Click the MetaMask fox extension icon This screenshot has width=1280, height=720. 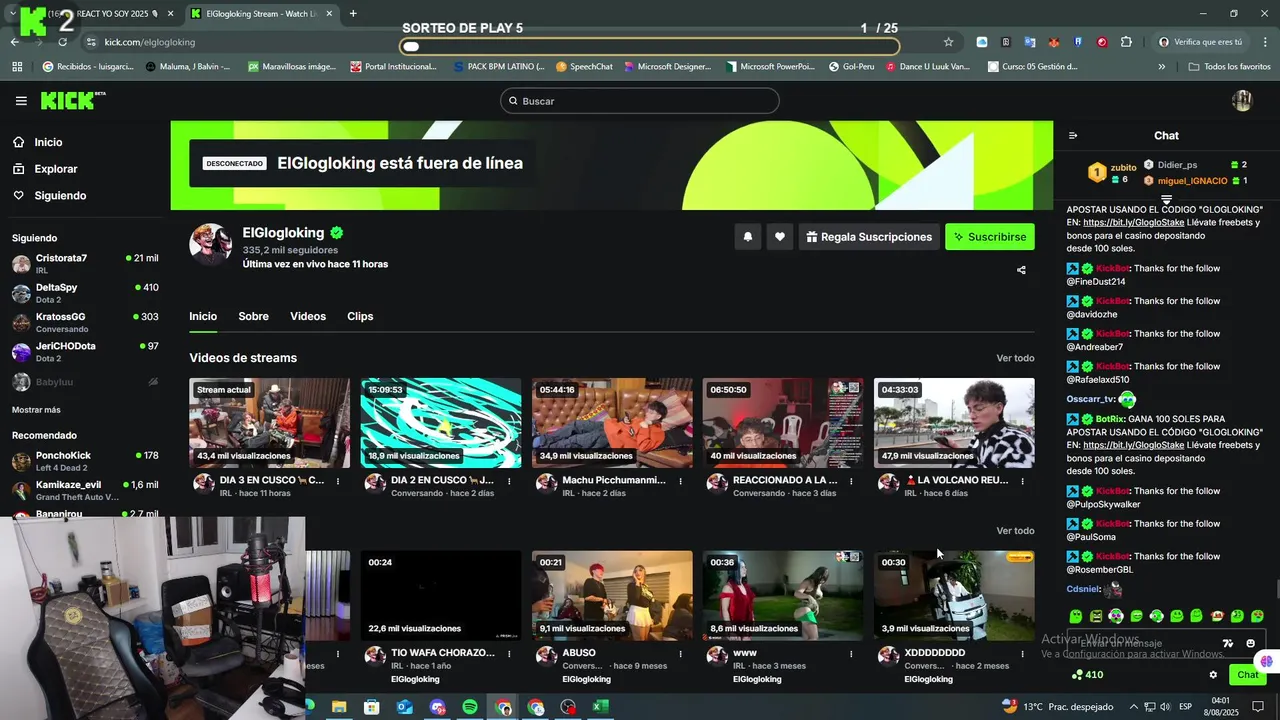tap(1054, 42)
